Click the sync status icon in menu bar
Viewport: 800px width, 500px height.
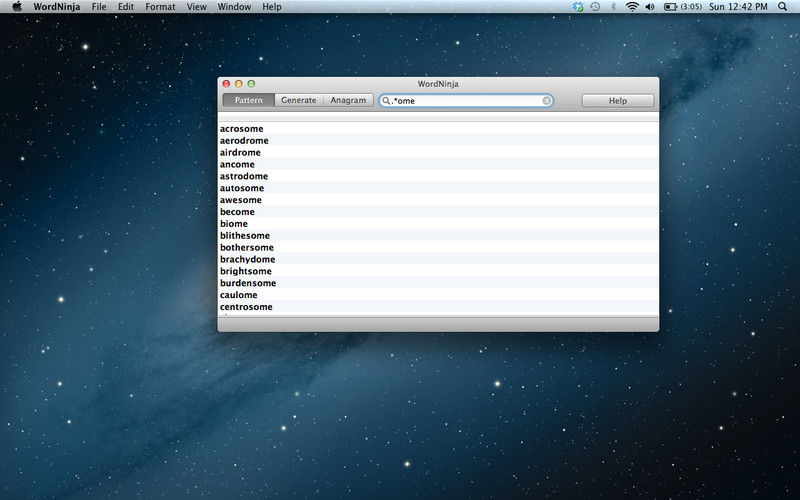(x=578, y=7)
